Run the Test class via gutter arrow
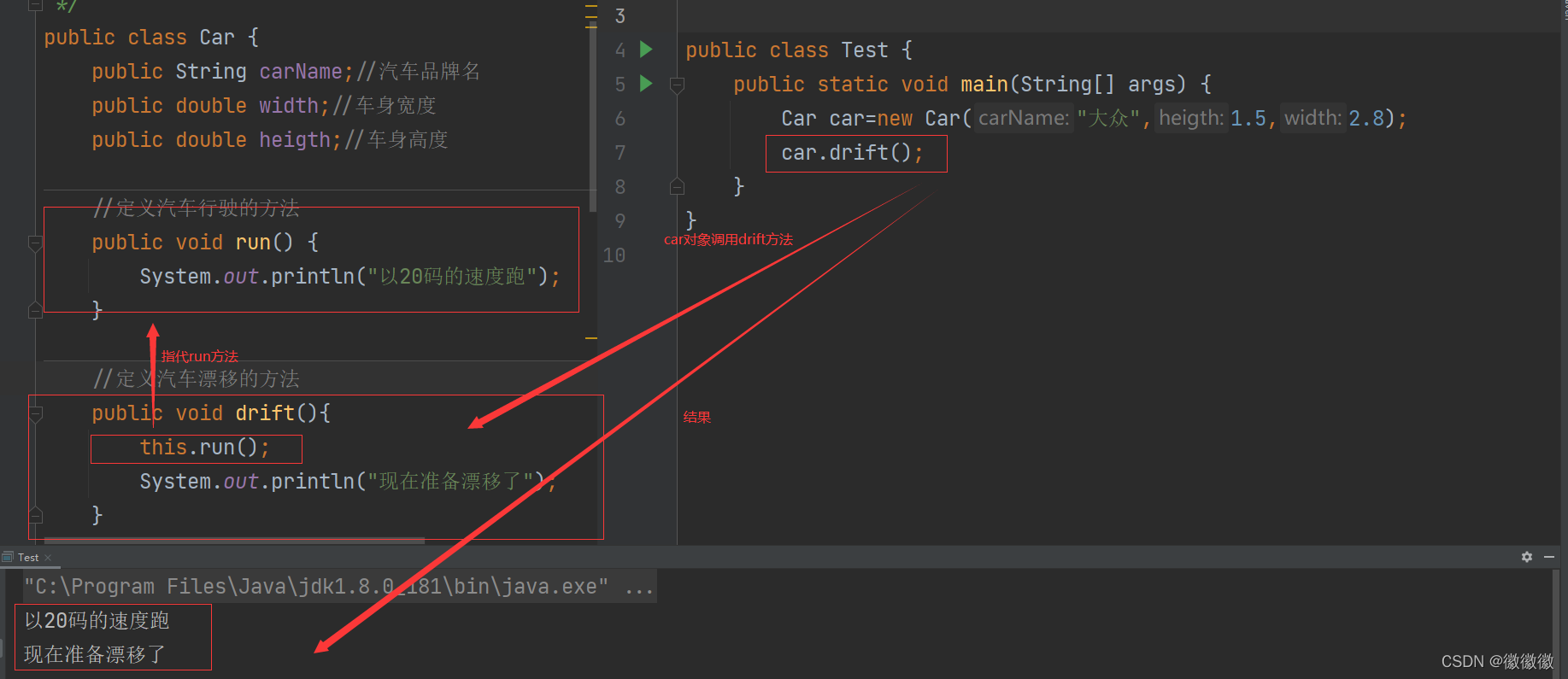Viewport: 1568px width, 679px height. click(x=646, y=50)
